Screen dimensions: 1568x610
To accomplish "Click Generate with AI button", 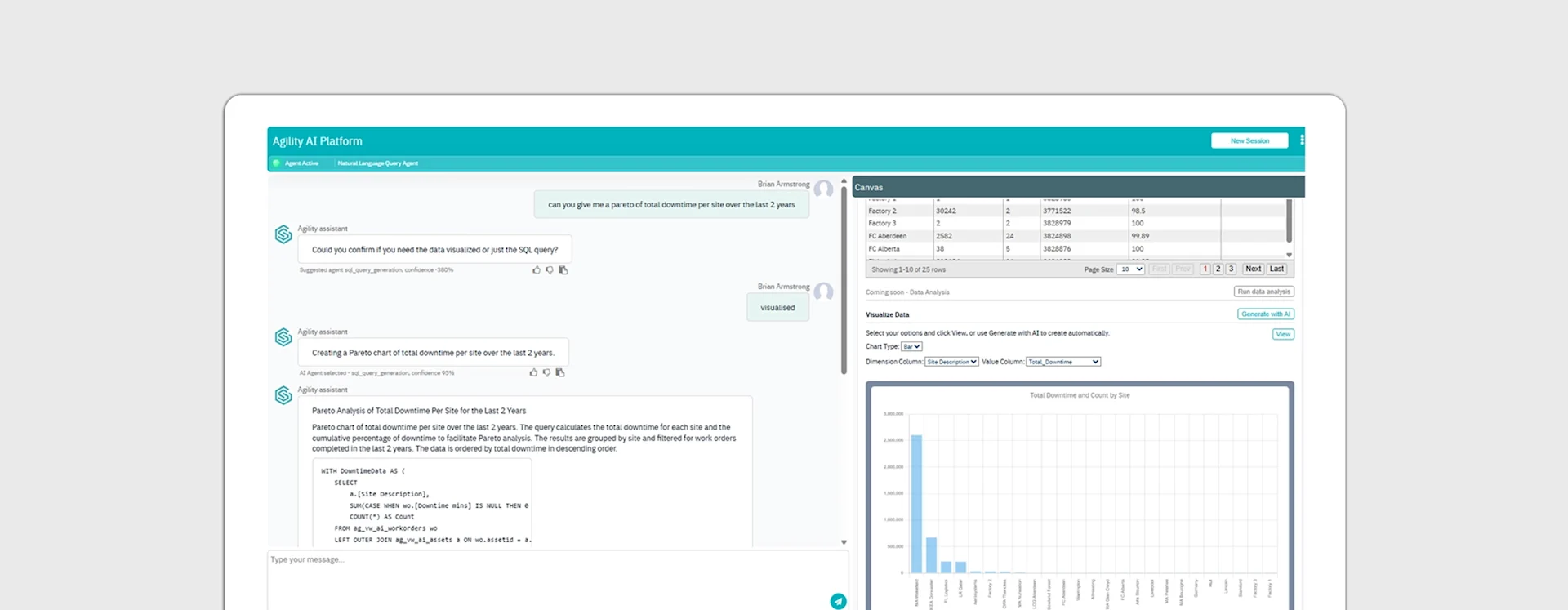I will click(1266, 314).
